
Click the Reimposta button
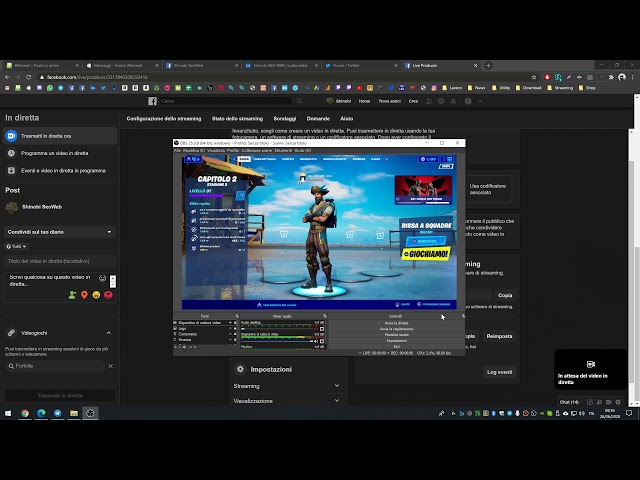[499, 336]
